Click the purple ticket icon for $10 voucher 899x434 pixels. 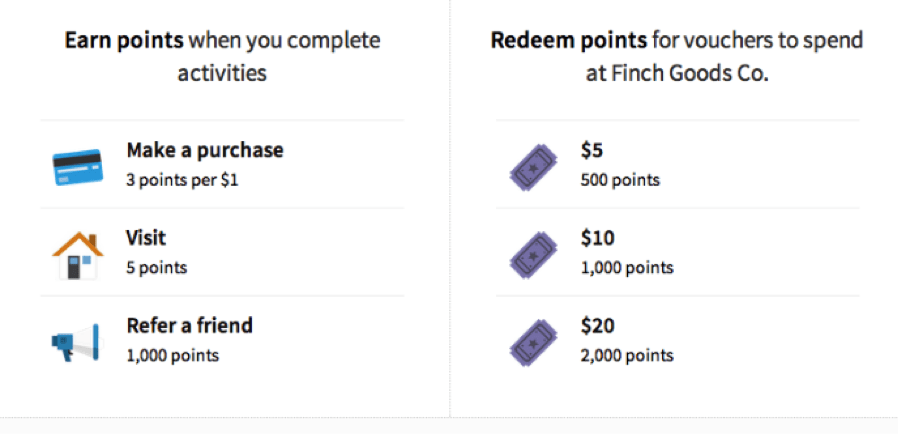(534, 255)
